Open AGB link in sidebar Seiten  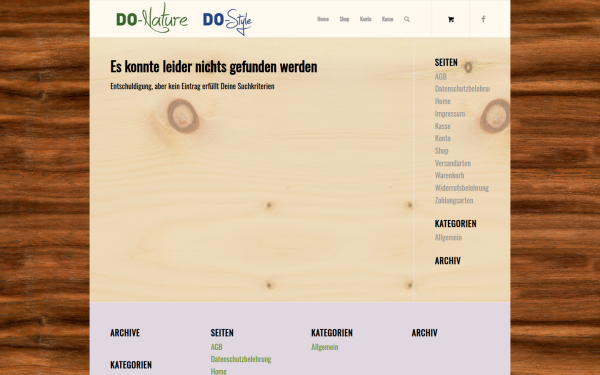pyautogui.click(x=440, y=77)
